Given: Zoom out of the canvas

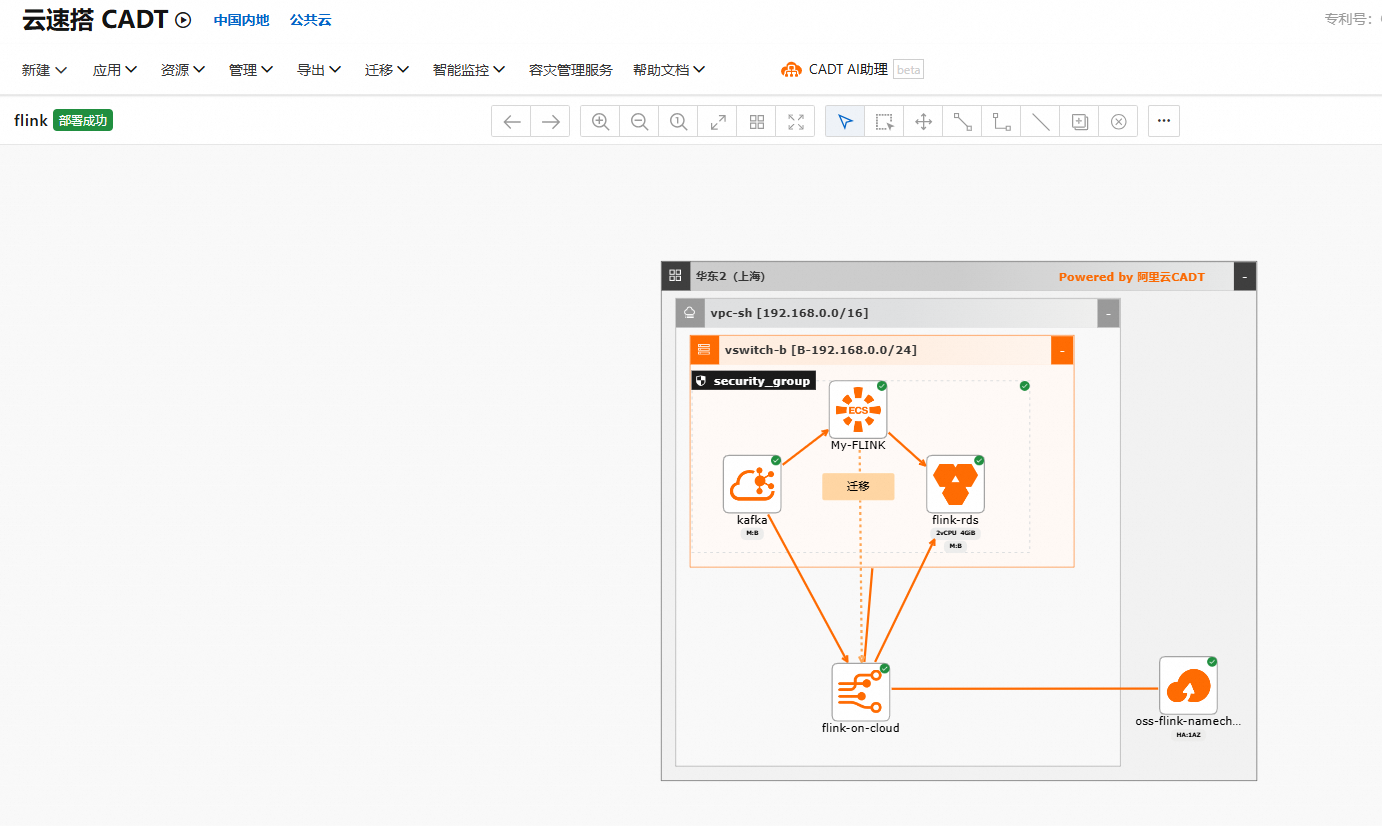Looking at the screenshot, I should 639,121.
